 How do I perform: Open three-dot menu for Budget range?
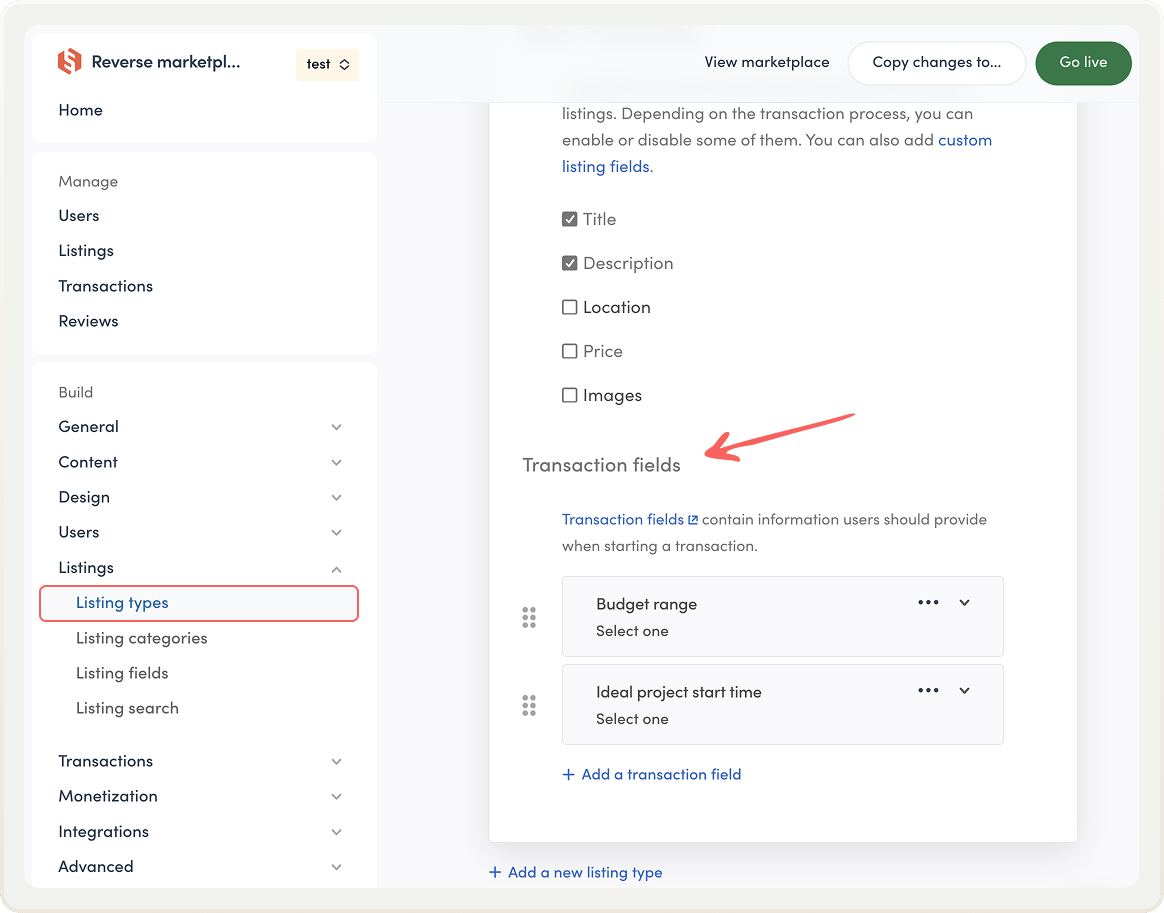pyautogui.click(x=928, y=603)
